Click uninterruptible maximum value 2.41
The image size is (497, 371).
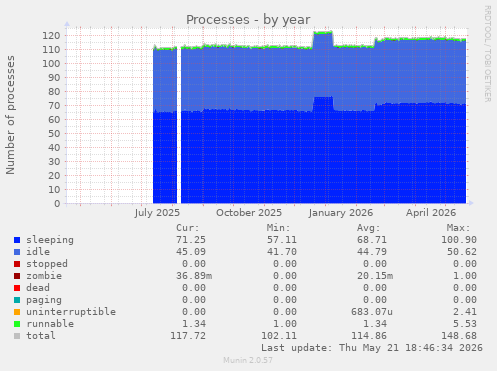point(465,312)
